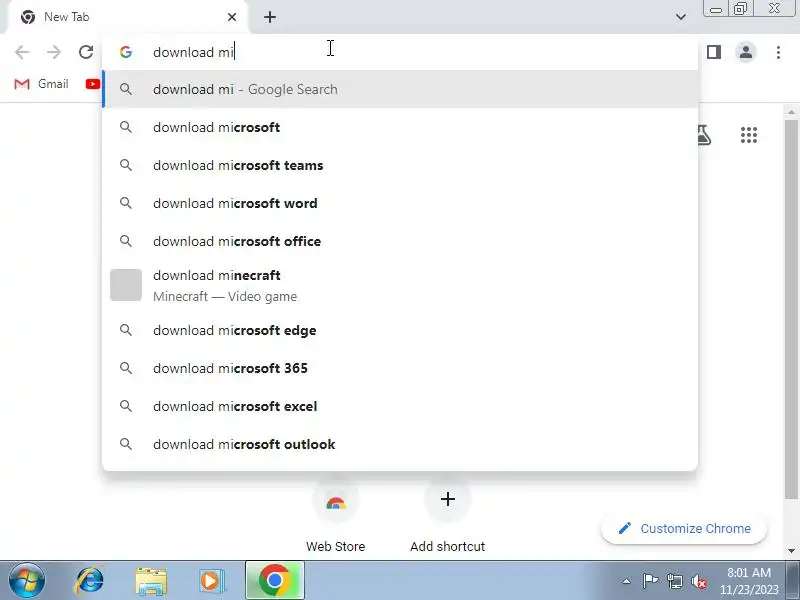Click search icon beside 'download microsoft outlook'

(126, 444)
